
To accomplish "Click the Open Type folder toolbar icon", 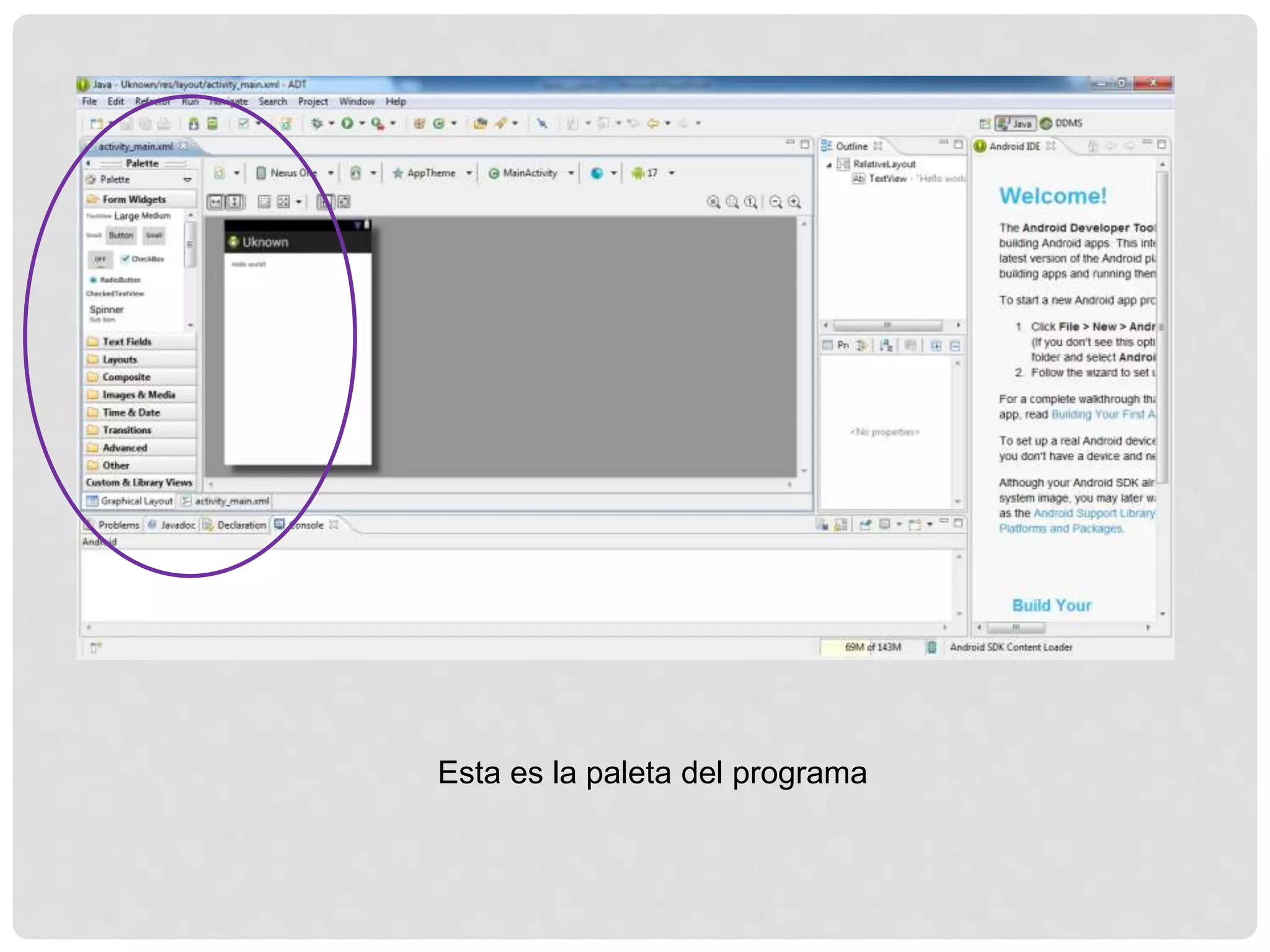I will tap(480, 123).
